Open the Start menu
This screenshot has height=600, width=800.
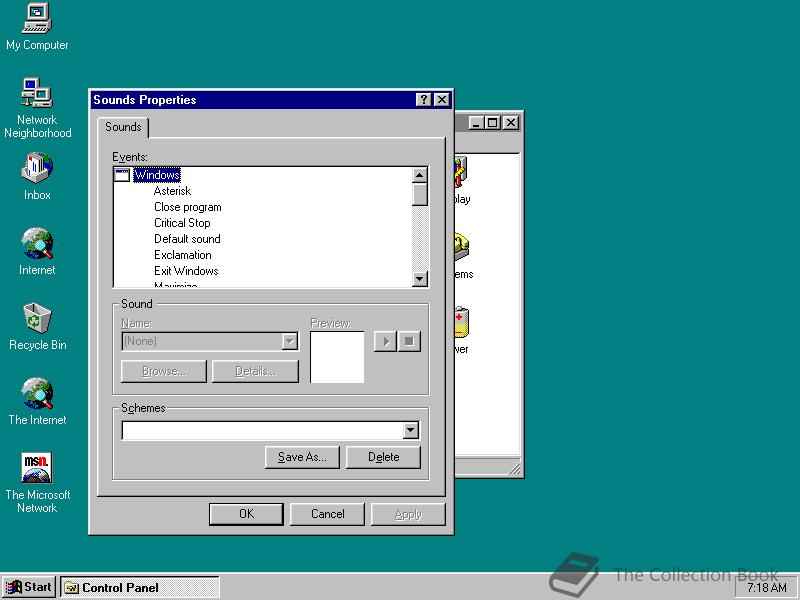pos(29,587)
